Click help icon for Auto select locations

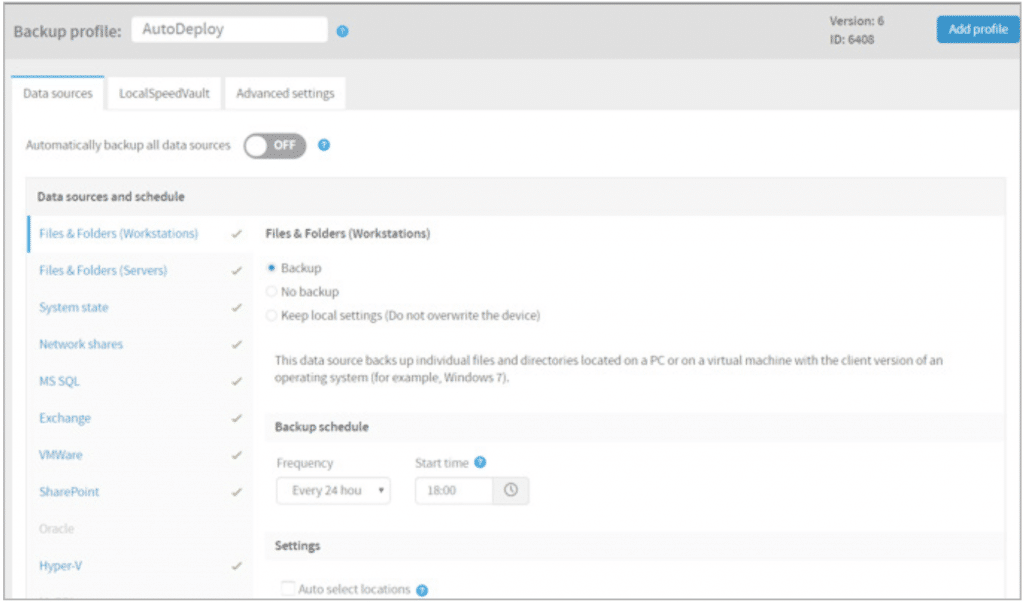[422, 590]
